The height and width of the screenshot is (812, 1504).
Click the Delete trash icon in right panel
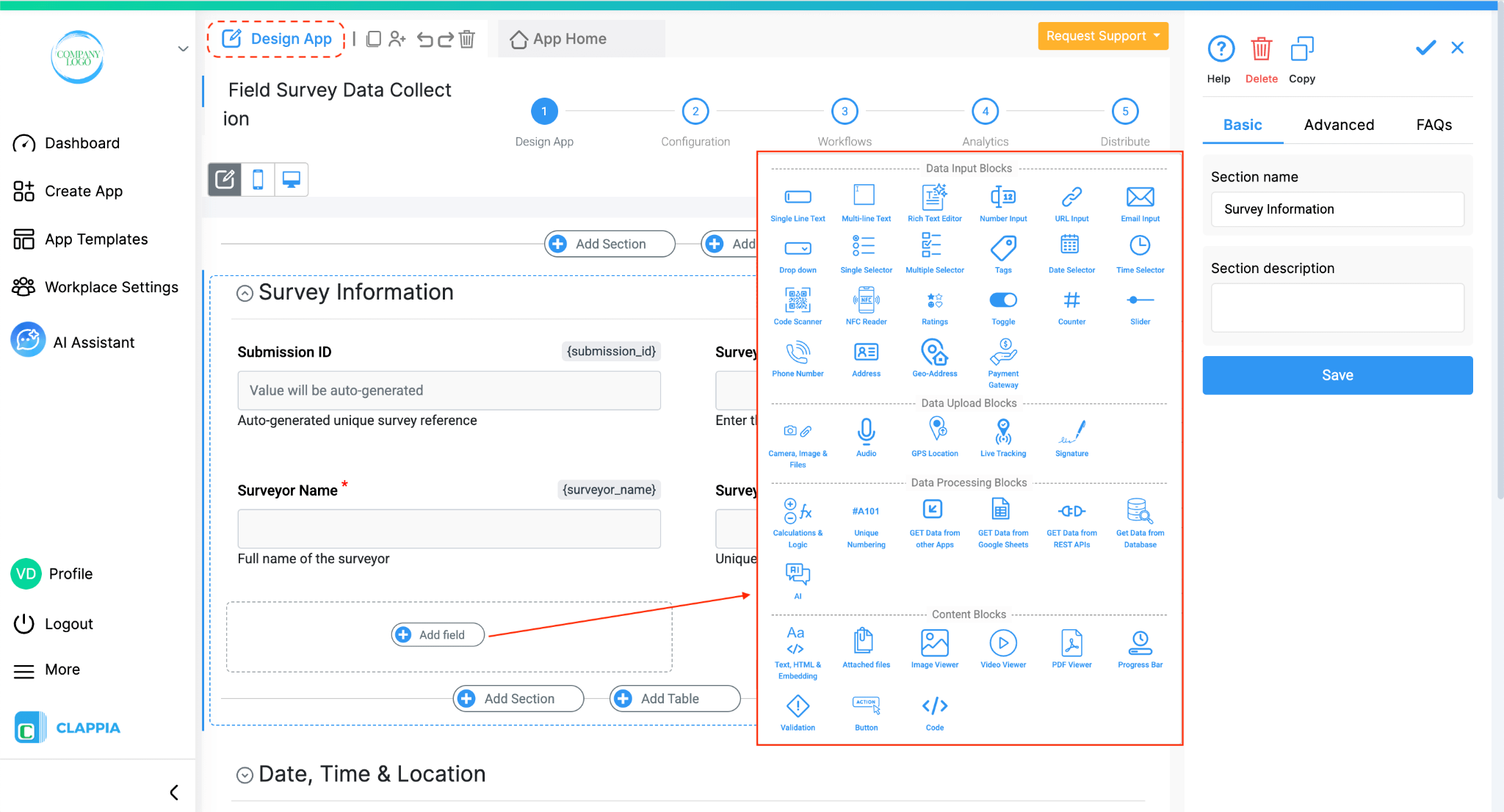coord(1261,50)
